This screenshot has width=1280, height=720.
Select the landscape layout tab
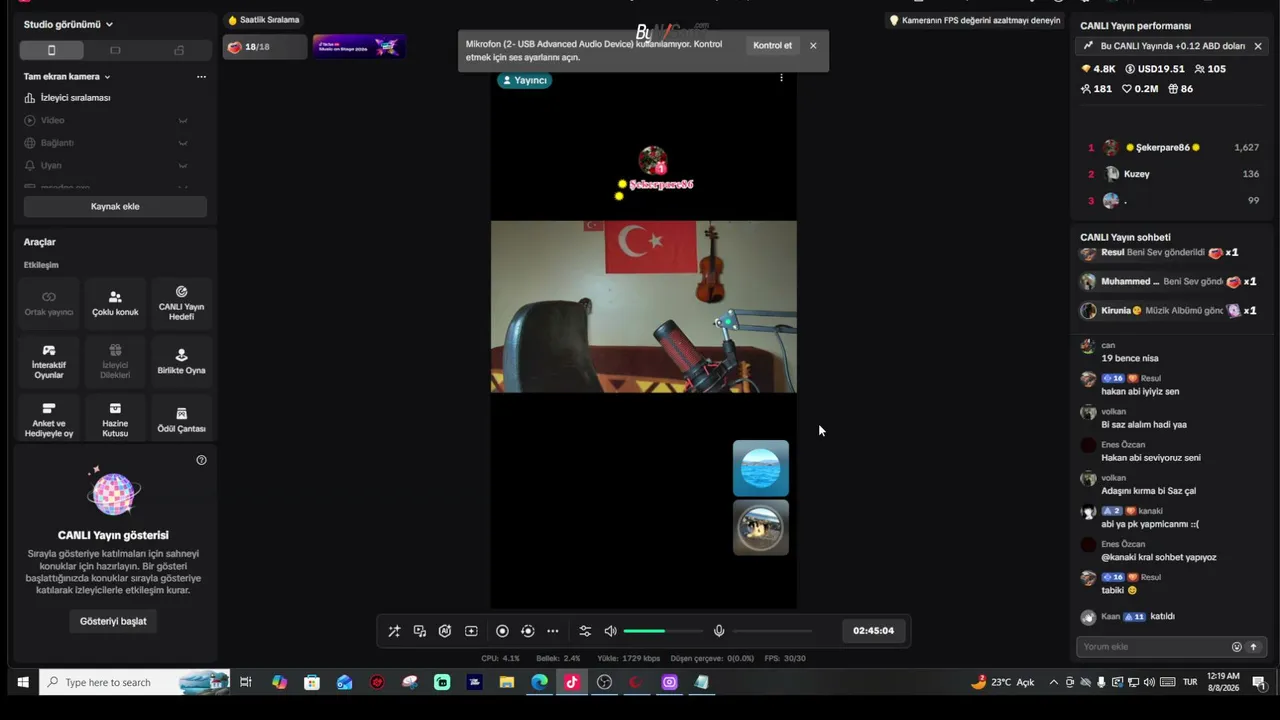point(115,50)
